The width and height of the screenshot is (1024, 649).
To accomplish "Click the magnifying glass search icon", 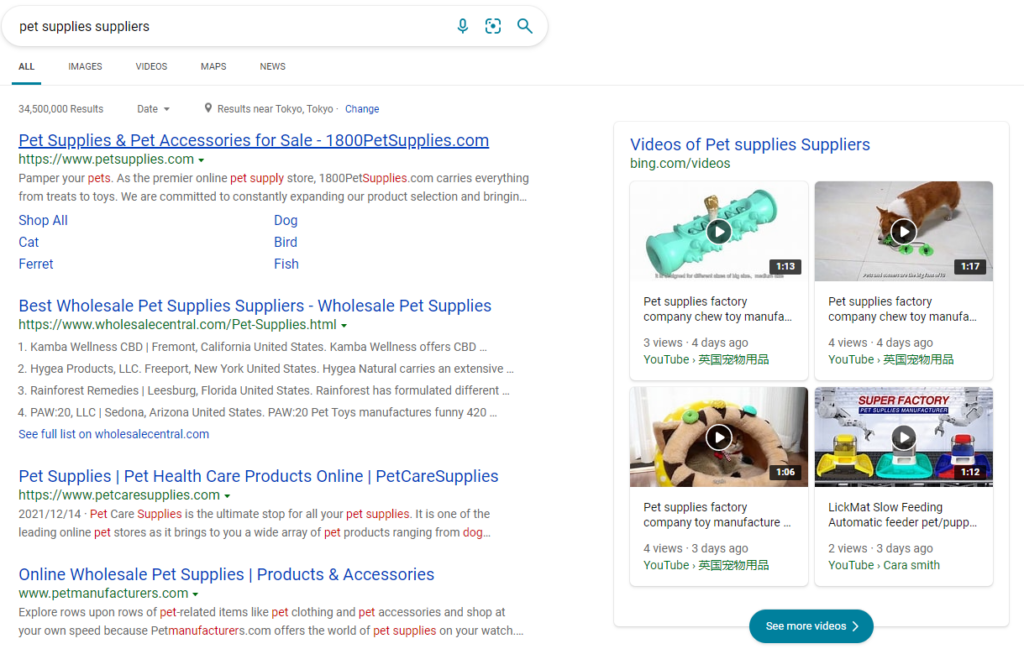I will (524, 26).
